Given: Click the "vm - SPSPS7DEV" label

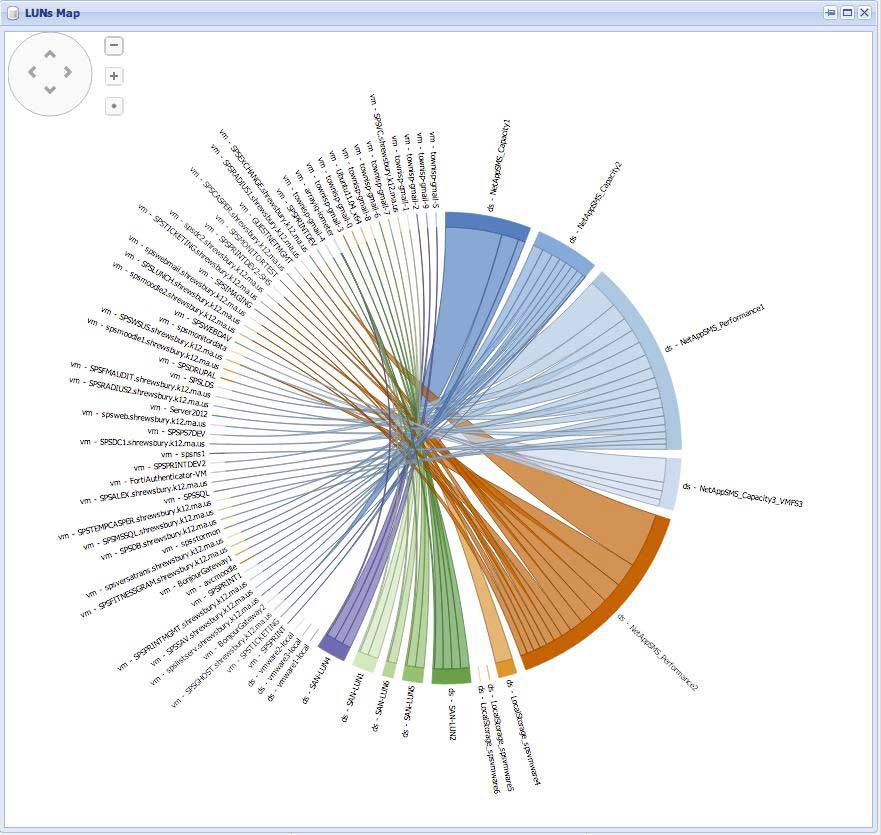Looking at the screenshot, I should [176, 432].
